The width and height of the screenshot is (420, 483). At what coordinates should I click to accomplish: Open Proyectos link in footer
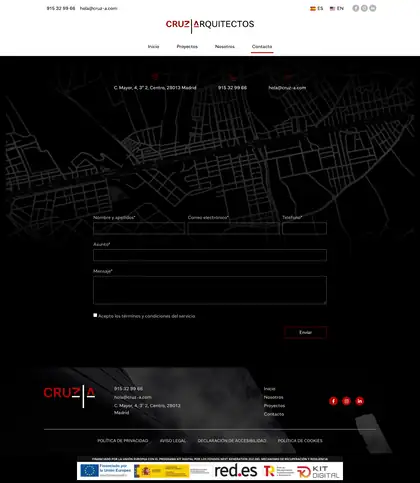(274, 406)
